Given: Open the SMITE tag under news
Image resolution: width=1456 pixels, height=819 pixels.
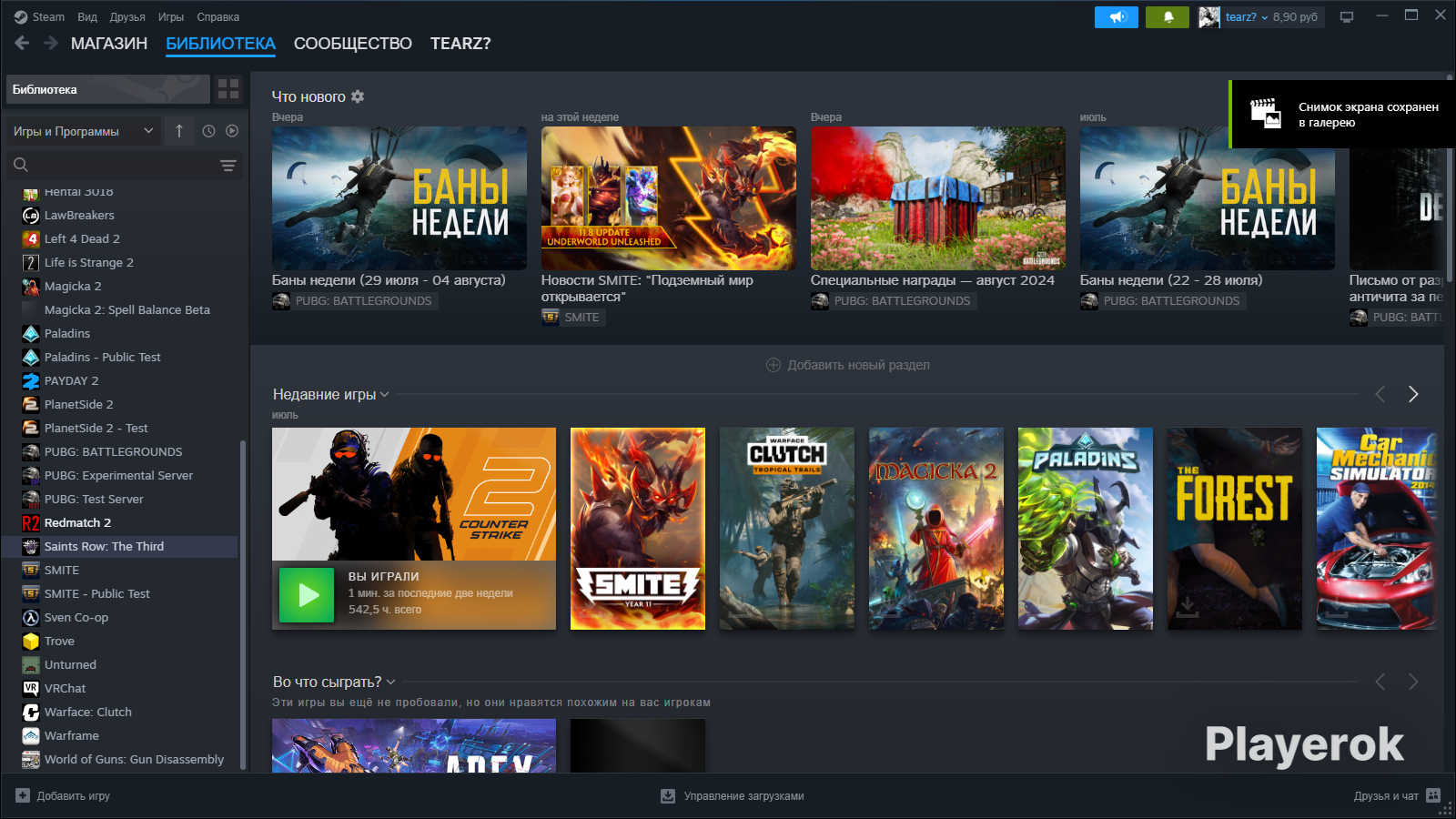Looking at the screenshot, I should (573, 317).
